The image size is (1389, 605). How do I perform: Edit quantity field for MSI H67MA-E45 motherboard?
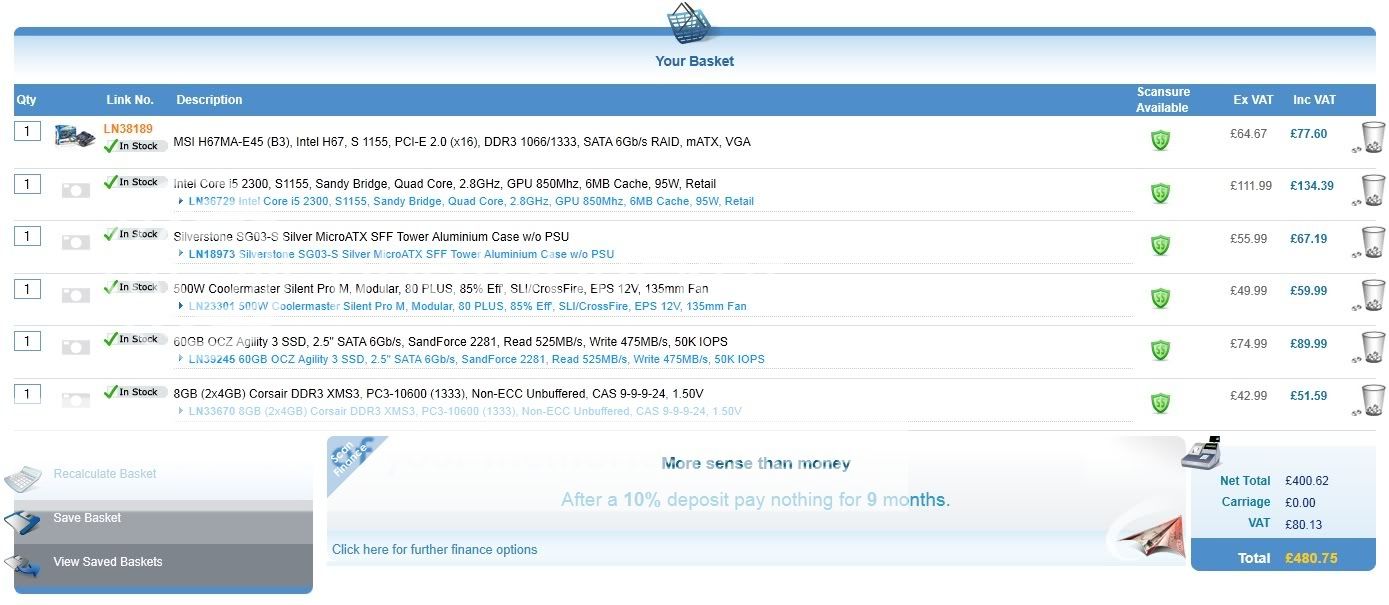27,131
